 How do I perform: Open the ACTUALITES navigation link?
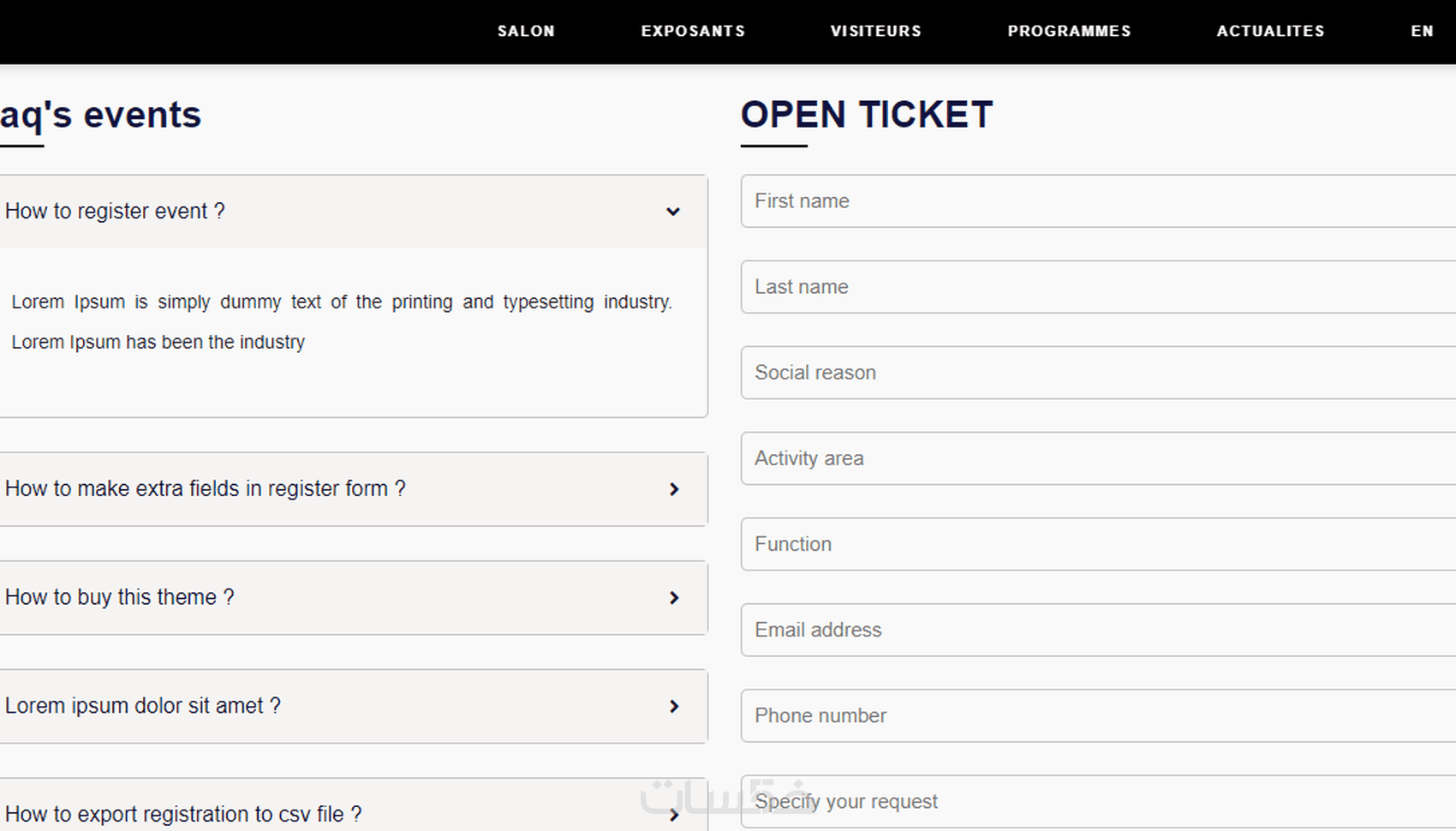point(1270,31)
